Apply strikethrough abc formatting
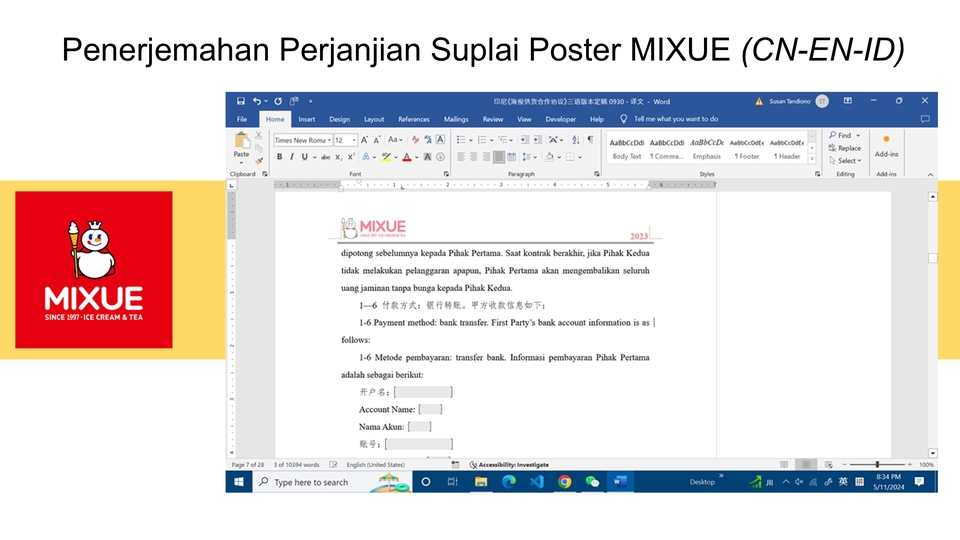Viewport: 960px width, 540px height. click(x=326, y=157)
